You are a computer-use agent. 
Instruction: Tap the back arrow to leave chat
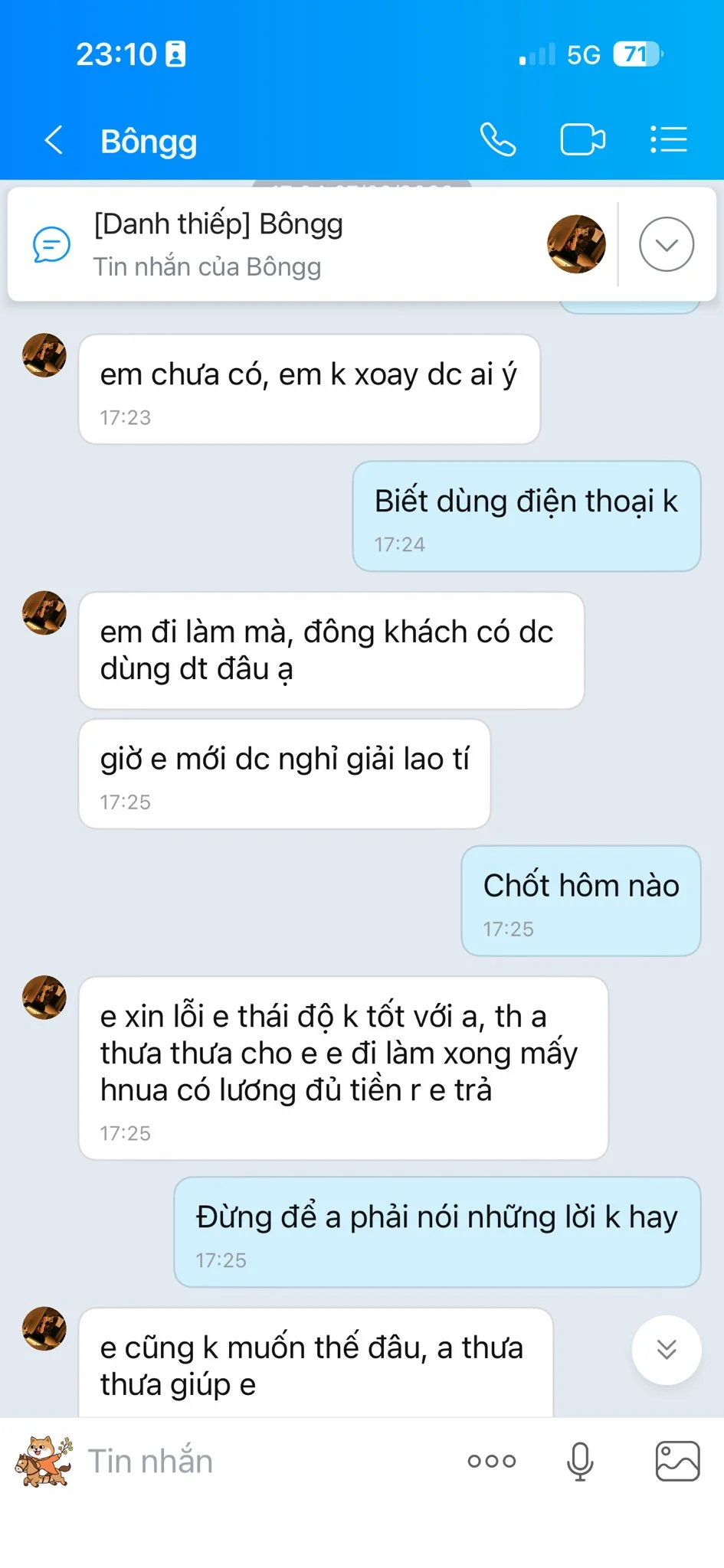[x=54, y=140]
